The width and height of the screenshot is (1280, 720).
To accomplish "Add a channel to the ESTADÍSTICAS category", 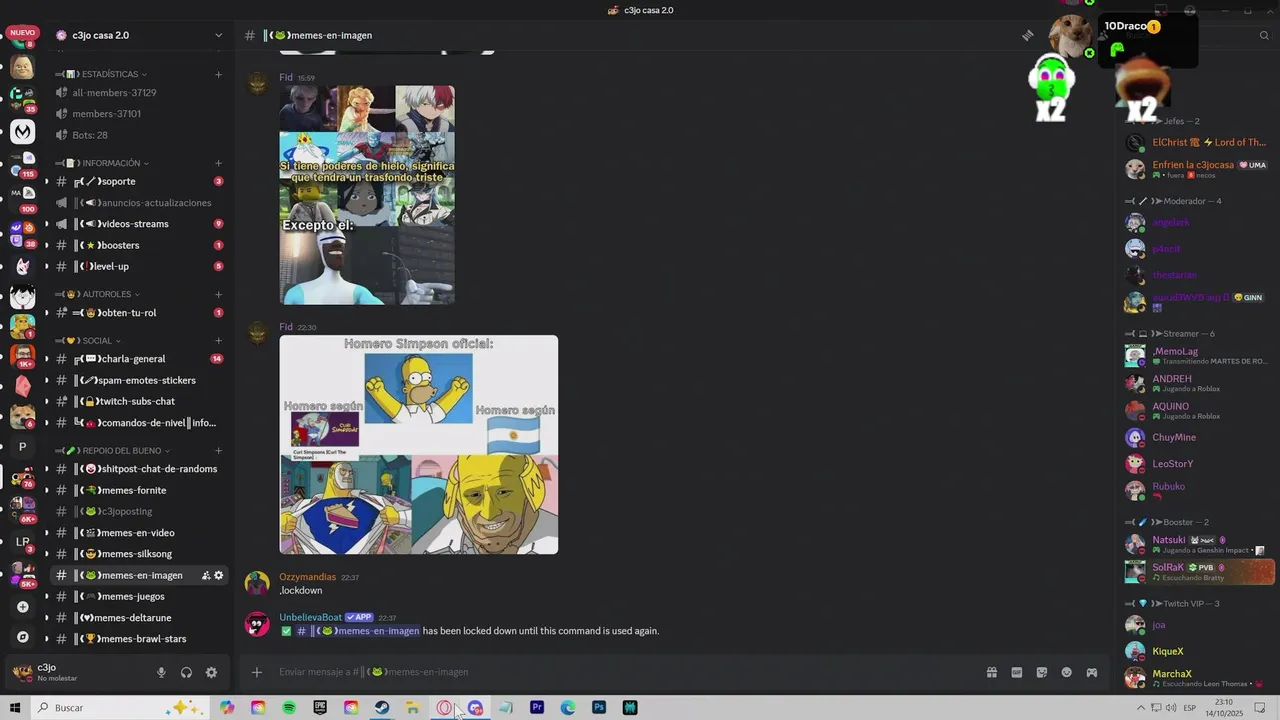I will click(218, 74).
